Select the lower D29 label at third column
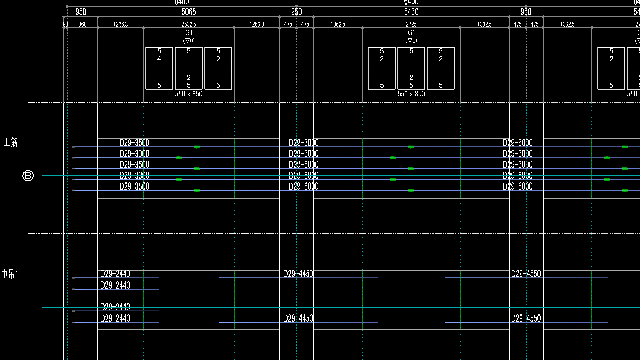640x360 pixels. tap(527, 318)
